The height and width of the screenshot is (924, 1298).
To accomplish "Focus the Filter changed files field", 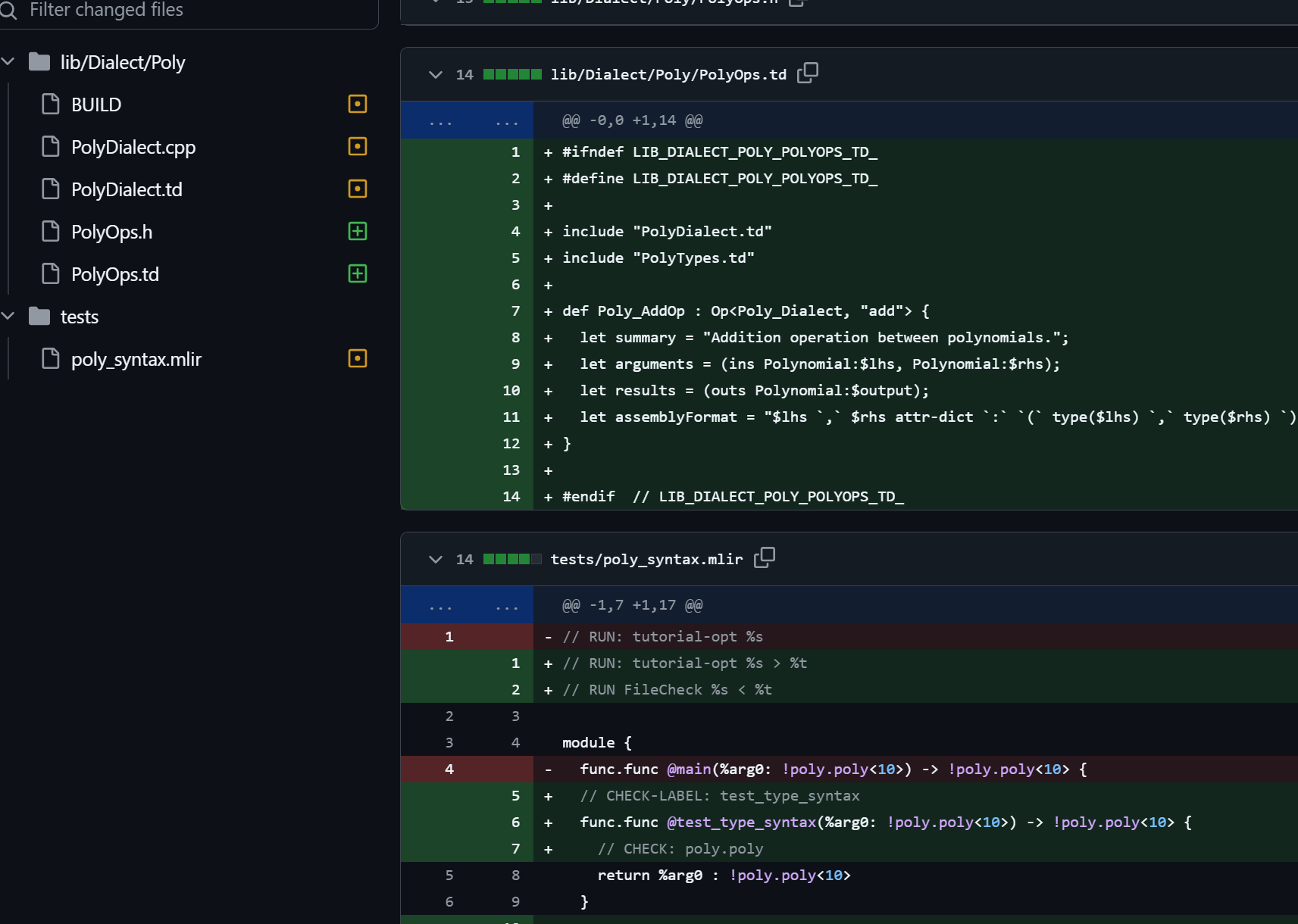I will pyautogui.click(x=189, y=11).
